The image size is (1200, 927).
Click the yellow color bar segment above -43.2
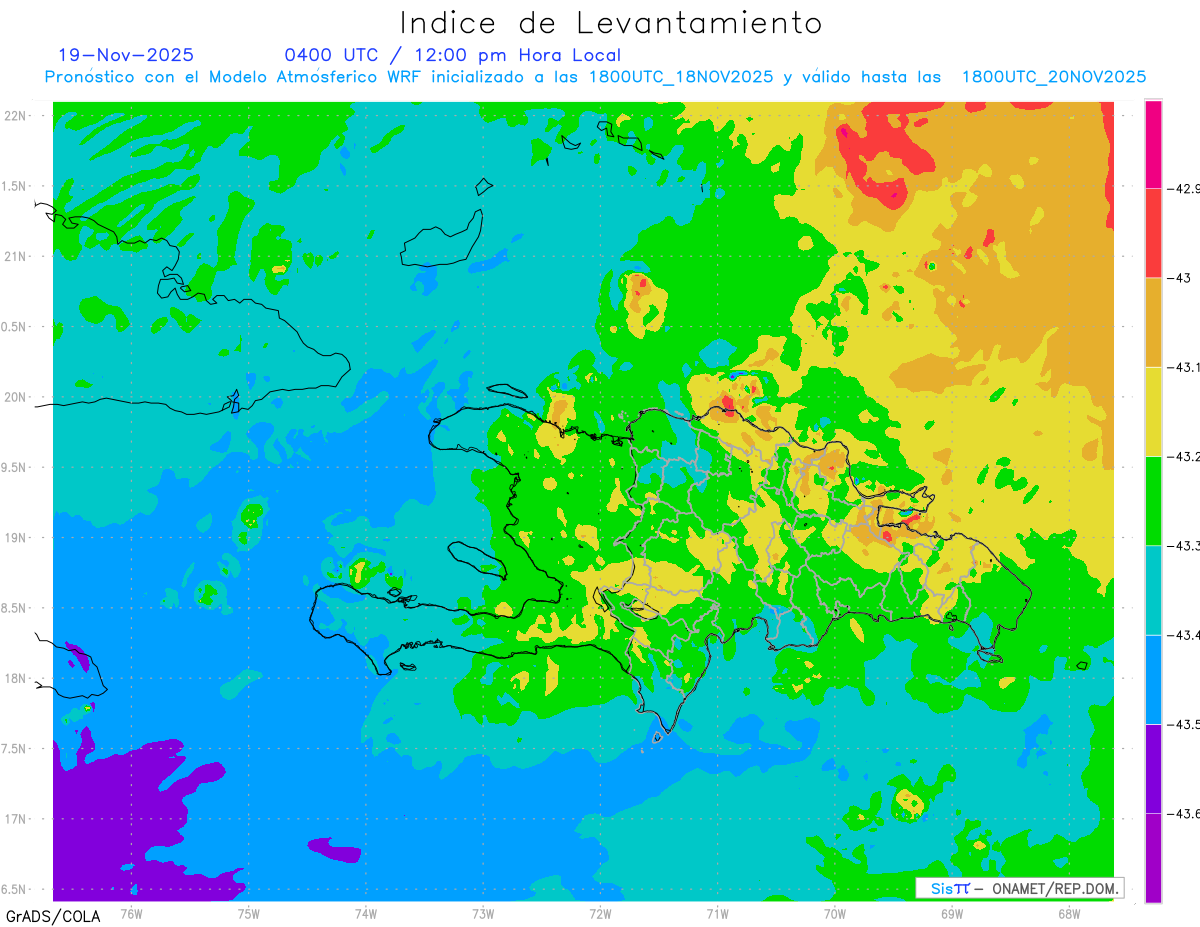1153,412
